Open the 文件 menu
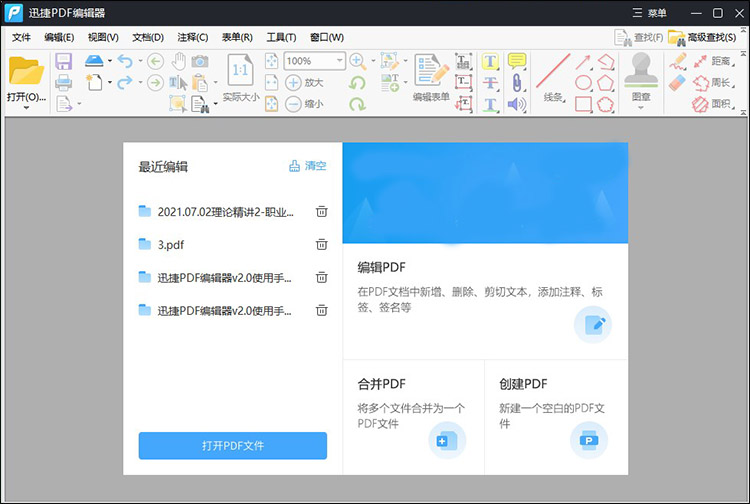 tap(21, 37)
